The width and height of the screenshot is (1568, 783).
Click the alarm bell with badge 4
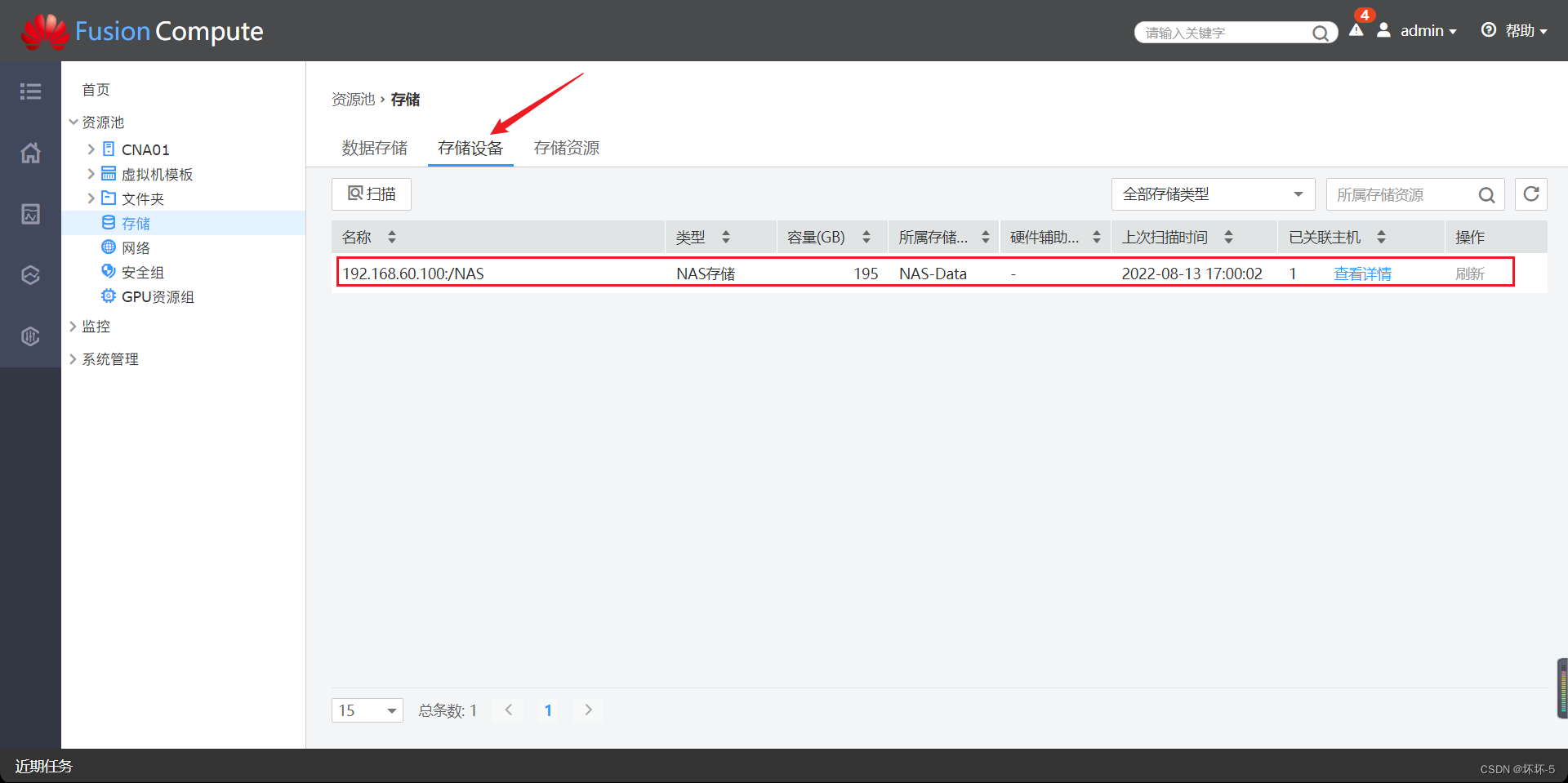click(1356, 30)
